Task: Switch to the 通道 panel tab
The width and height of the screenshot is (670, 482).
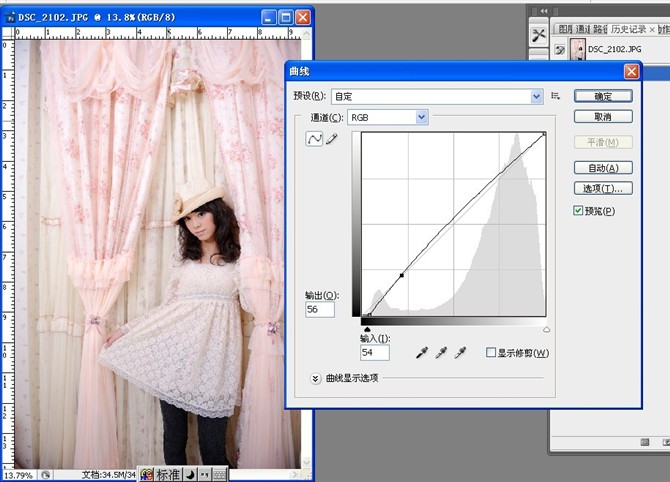Action: pyautogui.click(x=582, y=29)
